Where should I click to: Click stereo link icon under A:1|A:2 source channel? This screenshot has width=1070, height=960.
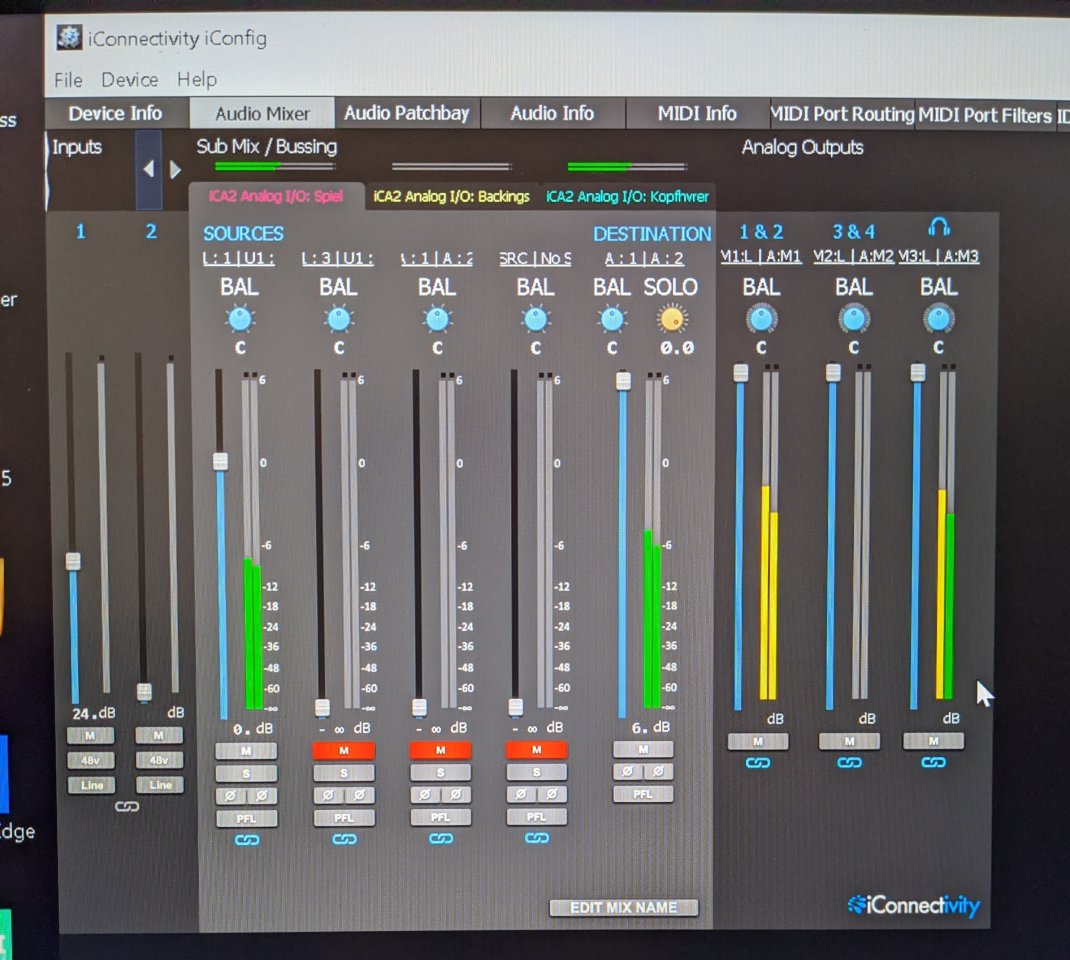441,838
